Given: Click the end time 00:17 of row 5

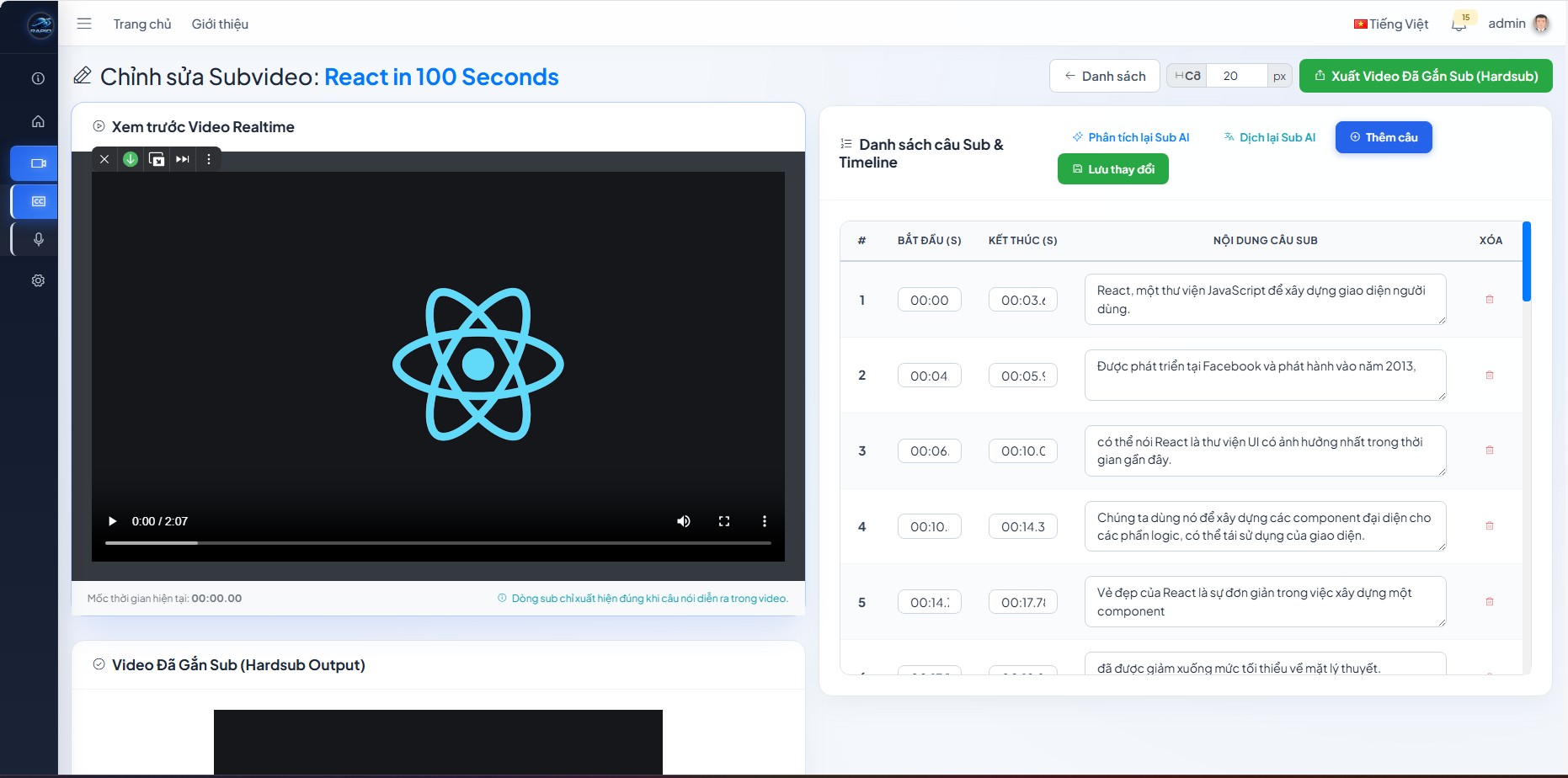Looking at the screenshot, I should click(x=1023, y=602).
